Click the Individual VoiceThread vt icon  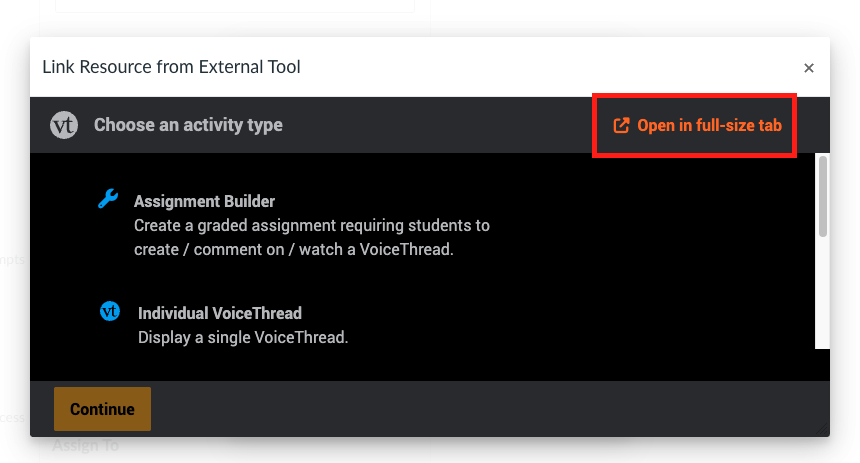pyautogui.click(x=110, y=311)
